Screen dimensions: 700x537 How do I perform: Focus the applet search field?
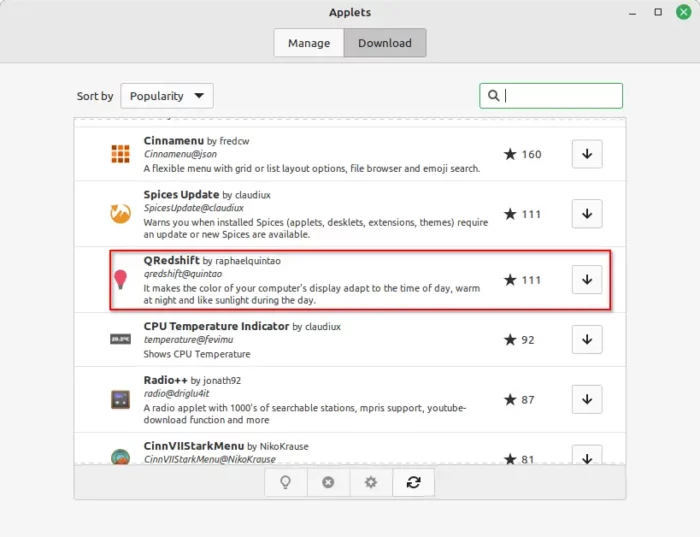pyautogui.click(x=551, y=96)
